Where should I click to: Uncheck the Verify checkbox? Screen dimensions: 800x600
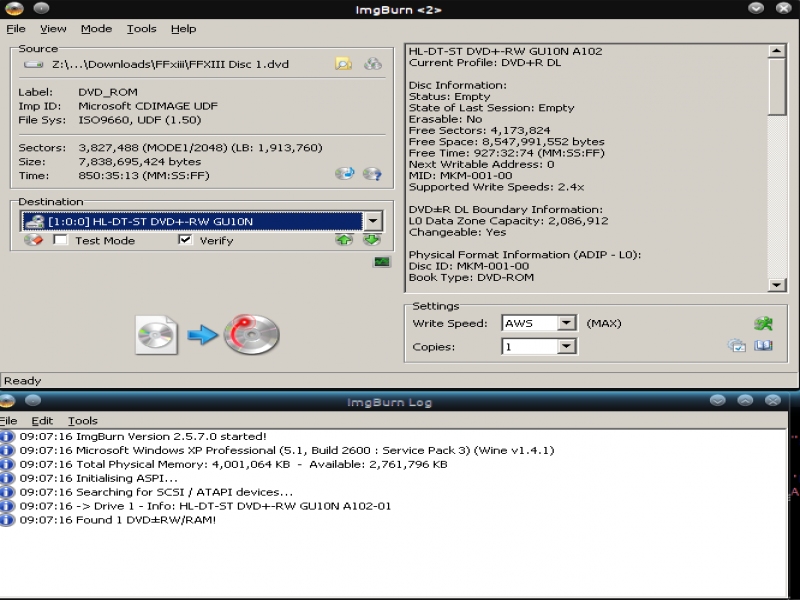pos(185,240)
